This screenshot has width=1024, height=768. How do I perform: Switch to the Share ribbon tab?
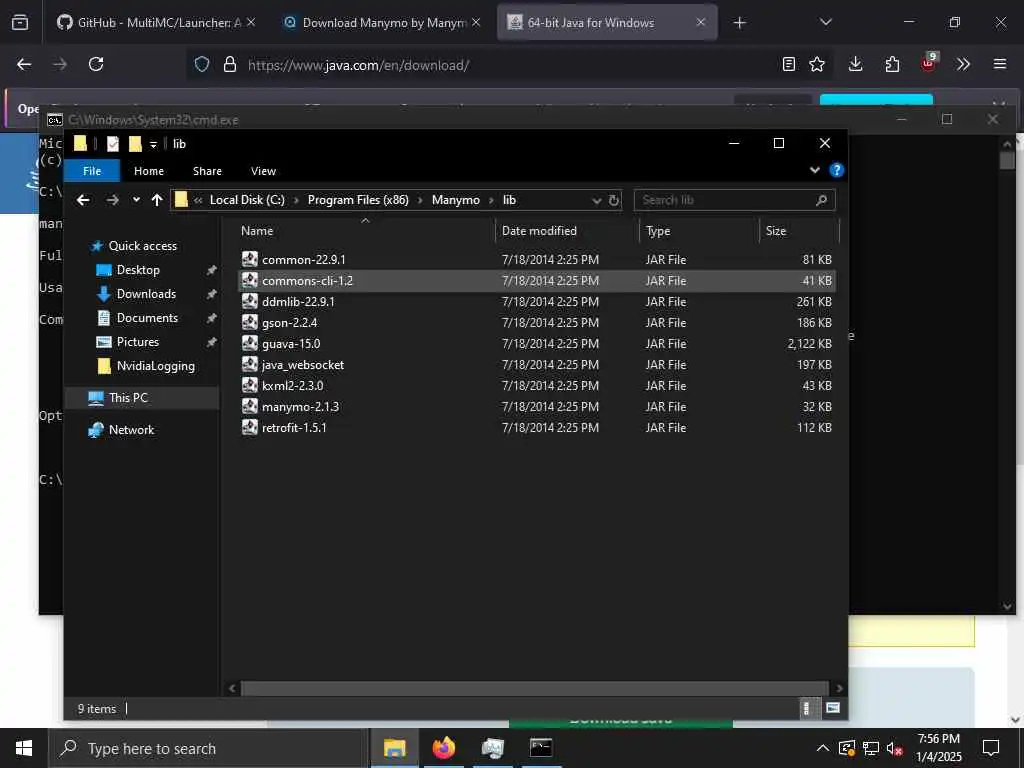click(x=207, y=171)
